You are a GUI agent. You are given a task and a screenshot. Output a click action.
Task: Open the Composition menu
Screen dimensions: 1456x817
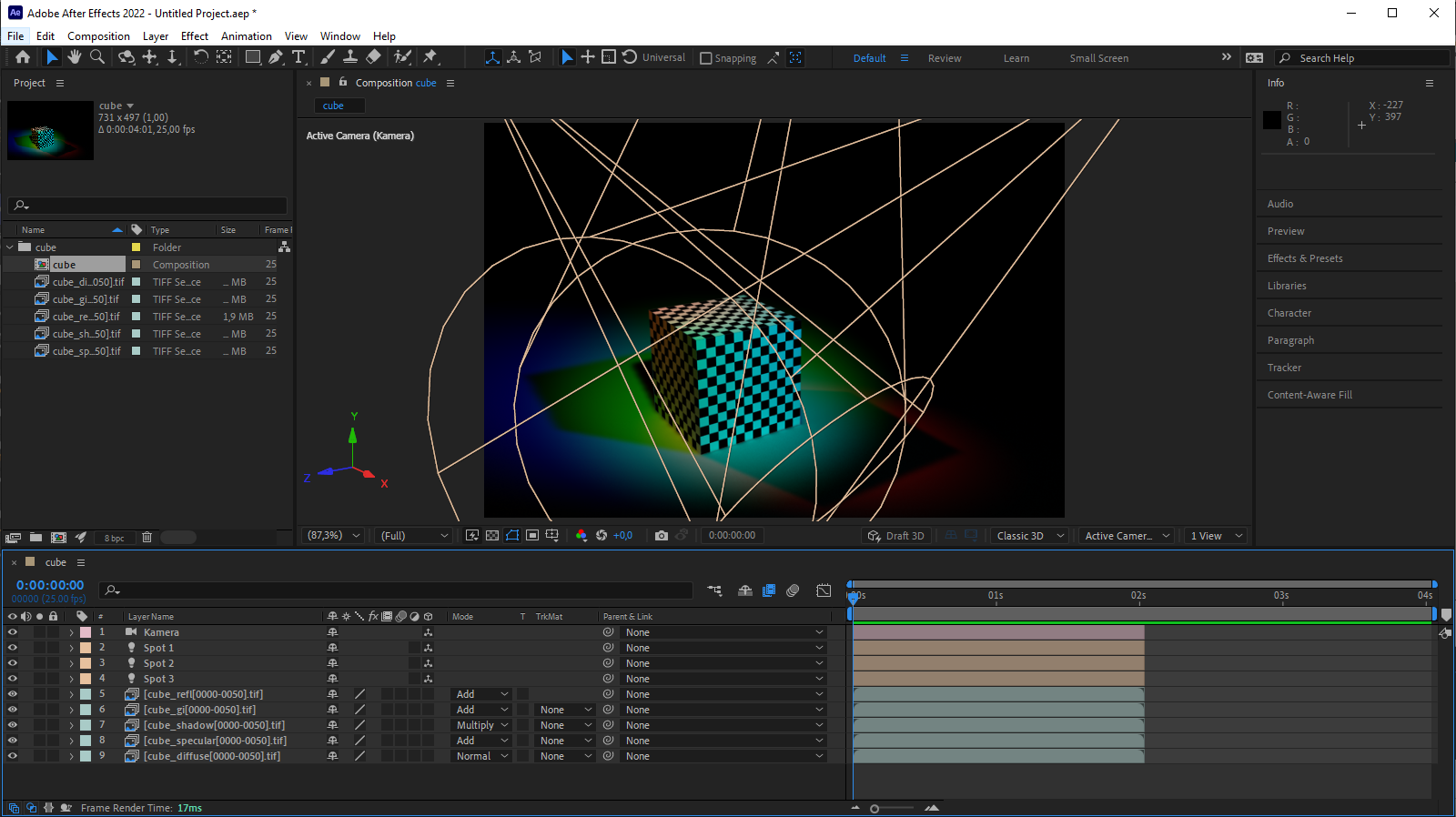click(x=98, y=36)
